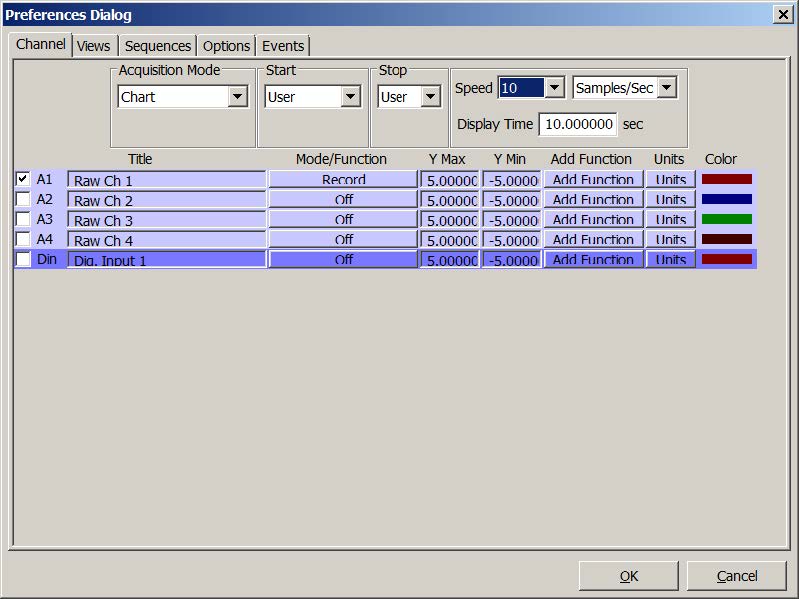Viewport: 799px width, 599px height.
Task: Click the Y Max field for A1
Action: click(x=449, y=179)
